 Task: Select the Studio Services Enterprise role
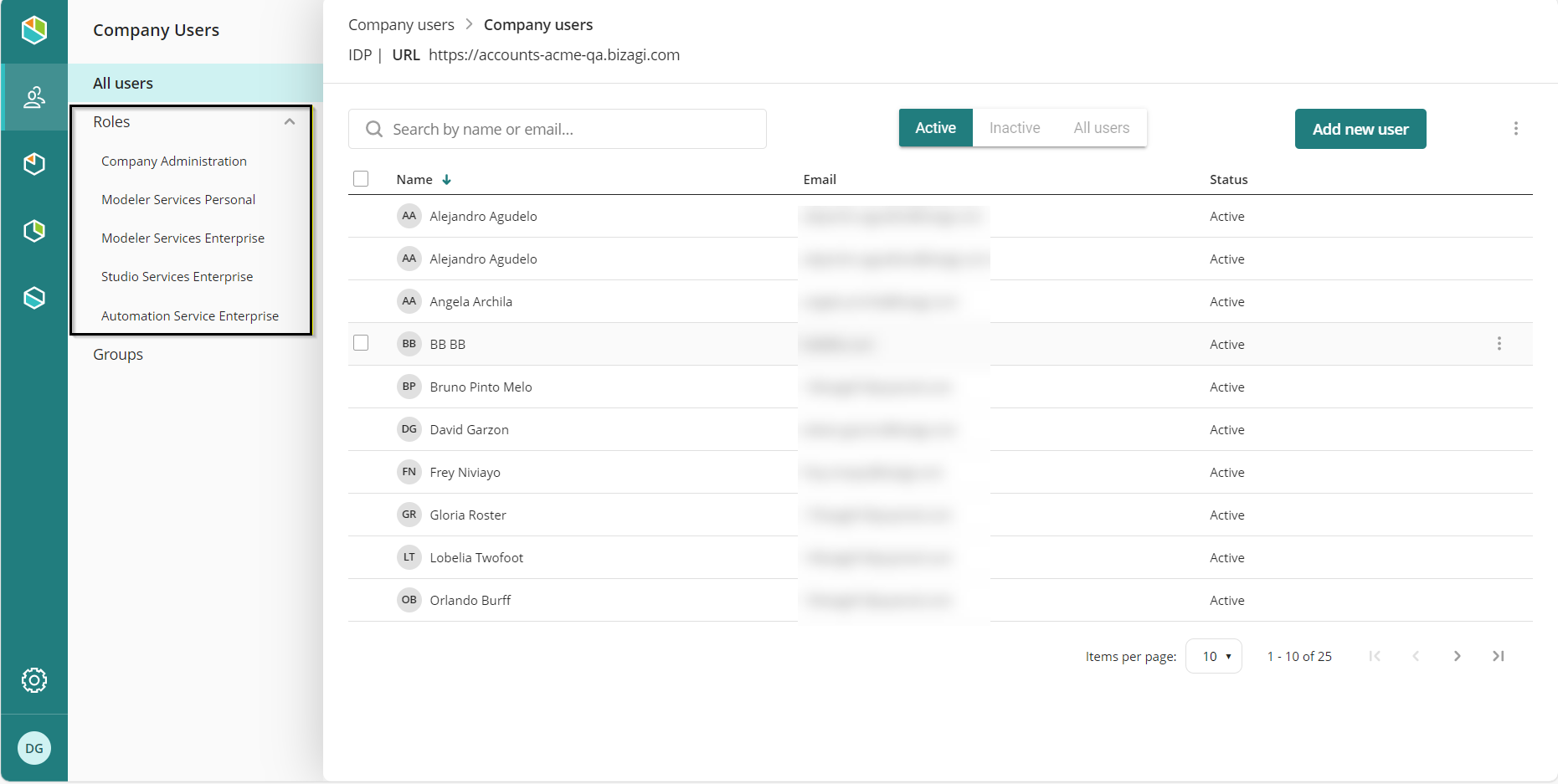coord(177,277)
